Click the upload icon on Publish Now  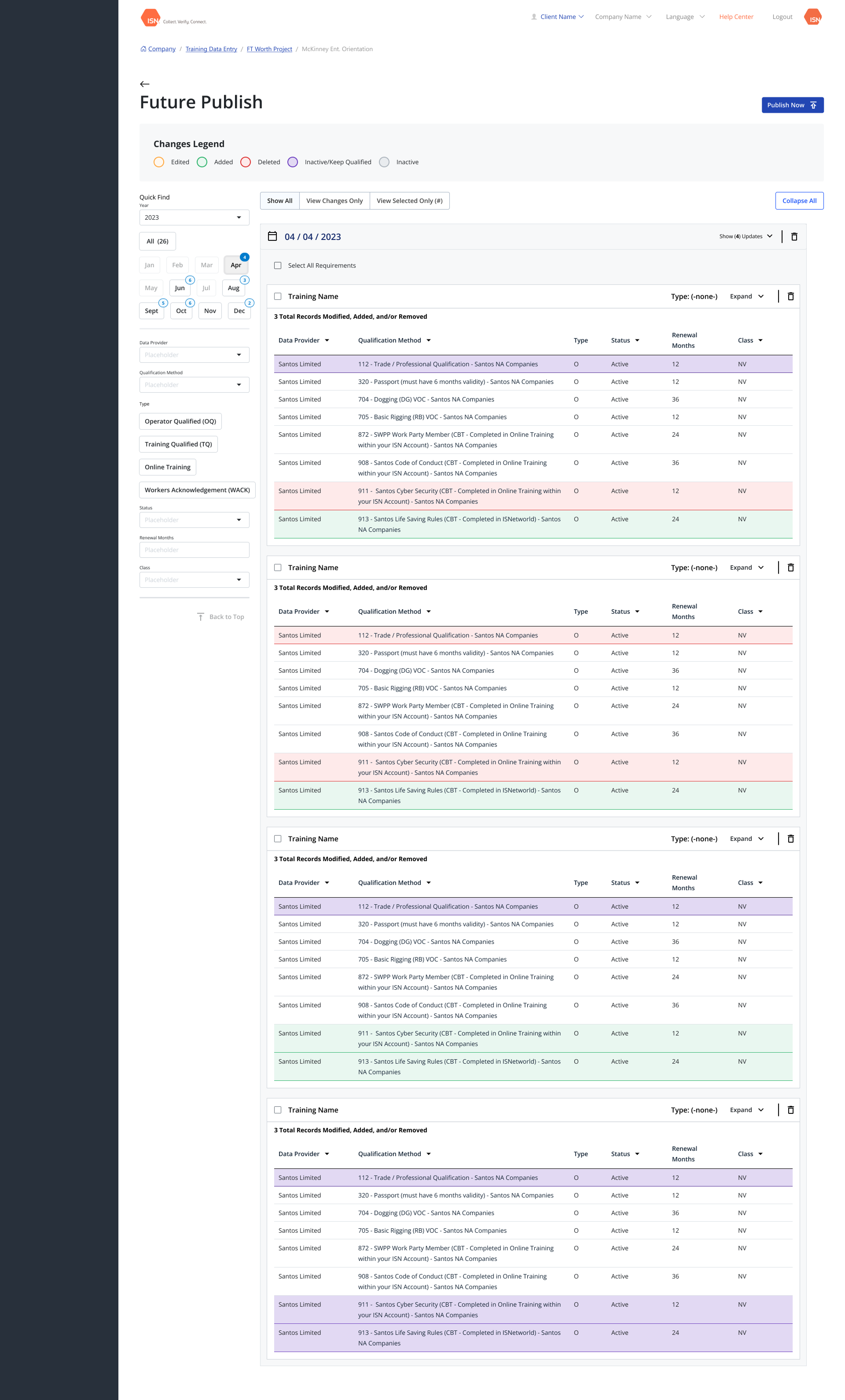pos(813,105)
